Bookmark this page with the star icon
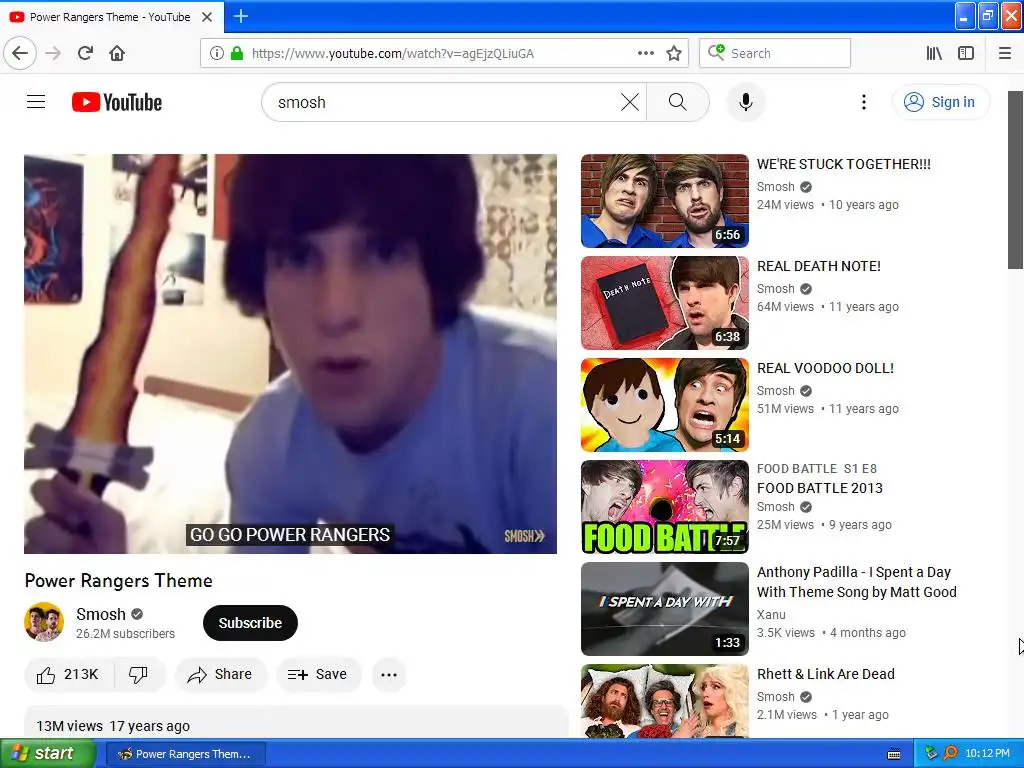This screenshot has height=768, width=1024. pos(674,54)
